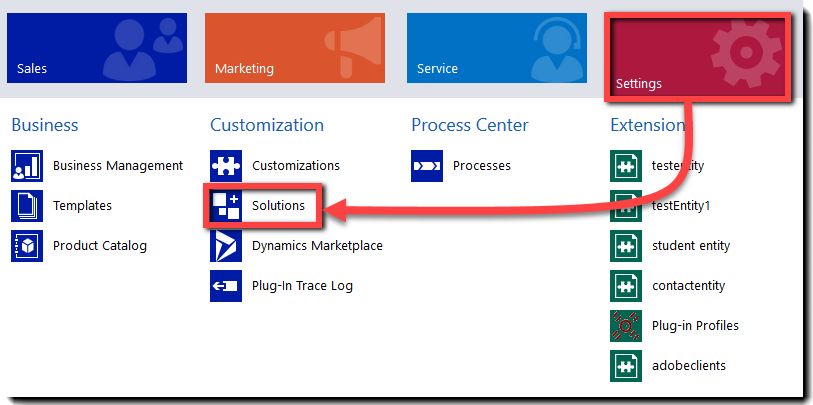This screenshot has width=813, height=405.
Task: Click the testEntity1 green entity icon
Action: click(x=626, y=206)
